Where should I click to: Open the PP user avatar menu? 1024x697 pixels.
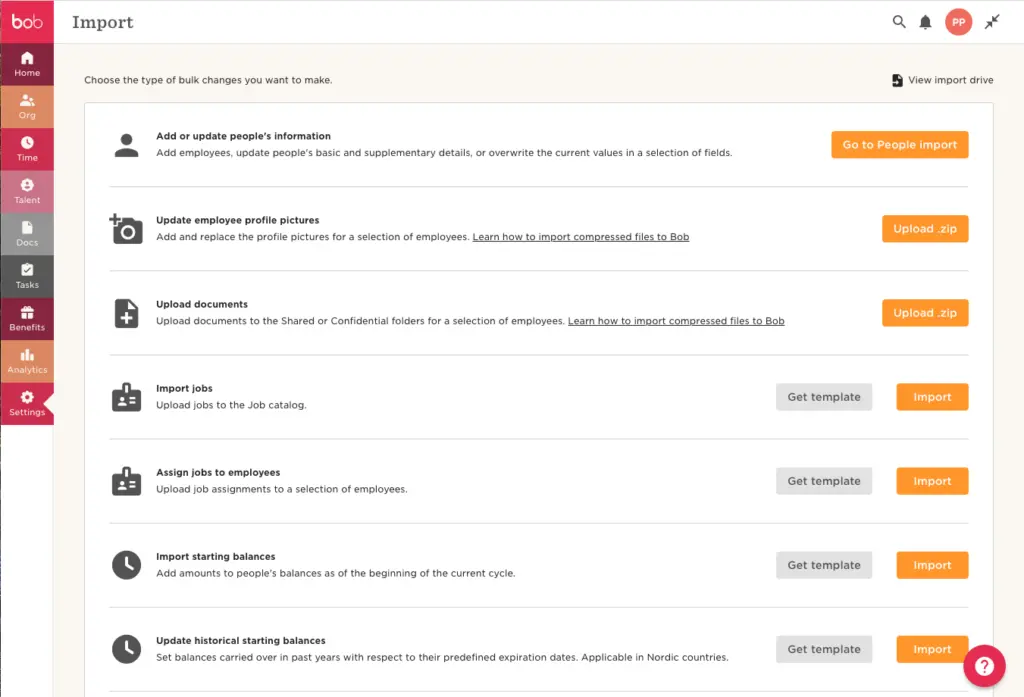click(x=958, y=22)
